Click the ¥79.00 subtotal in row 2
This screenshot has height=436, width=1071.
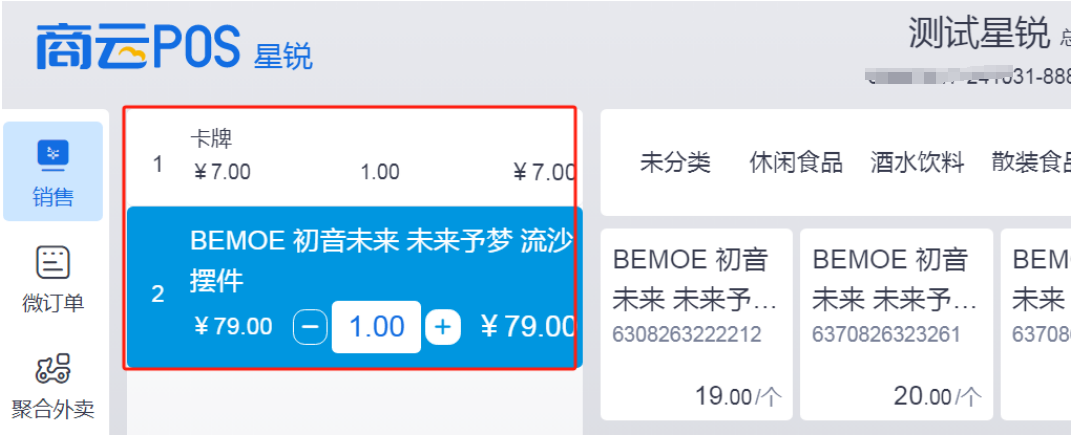click(x=526, y=327)
